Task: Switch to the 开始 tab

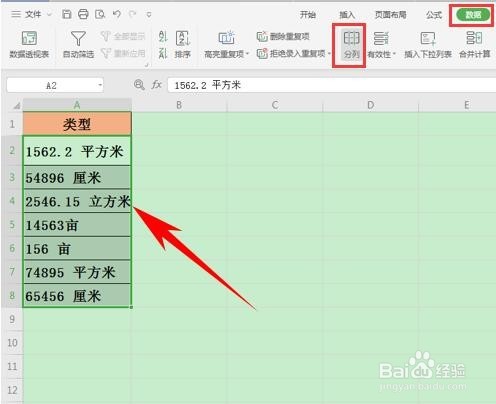Action: click(x=307, y=14)
